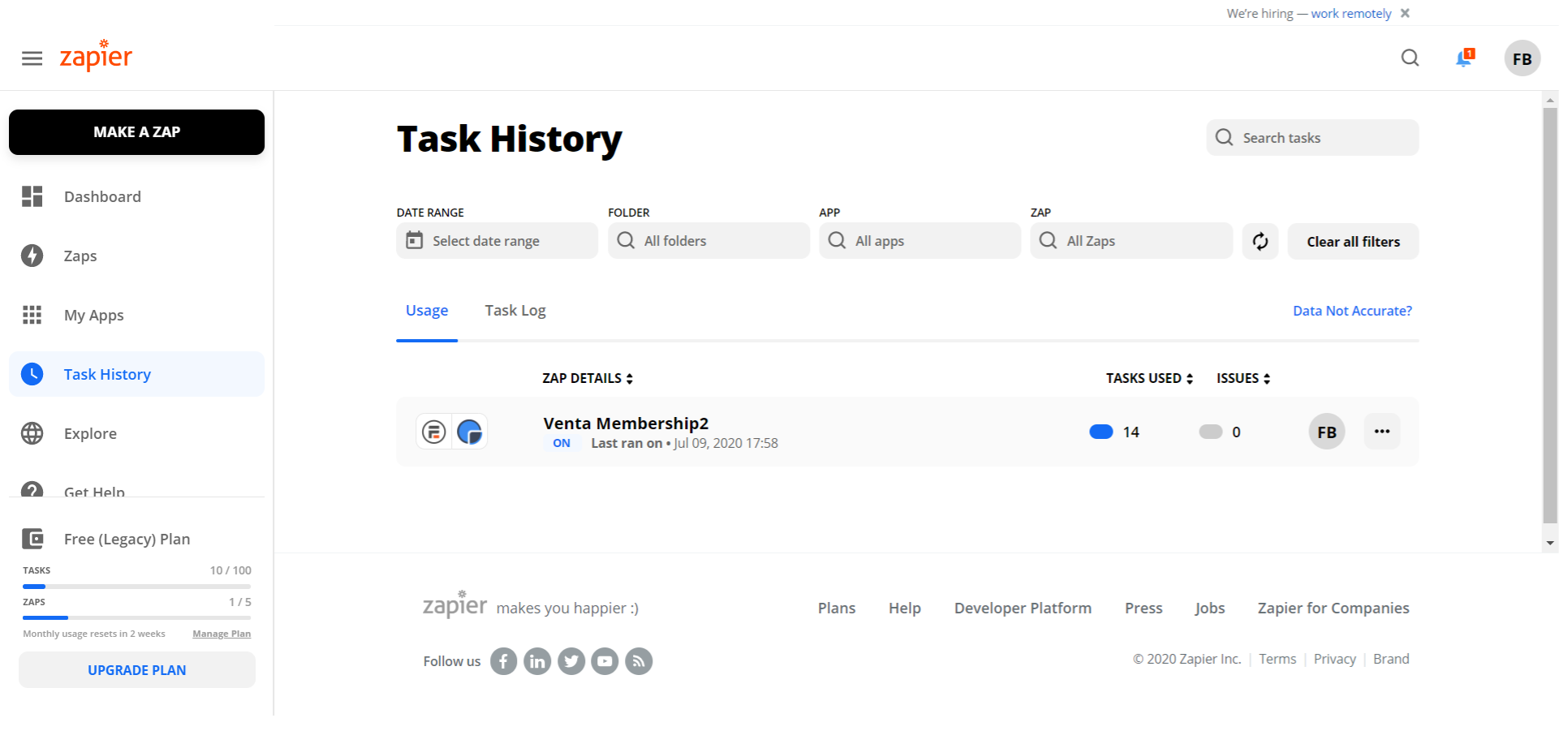Open Zapier for Companies link
This screenshot has width=1568, height=731.
pos(1333,608)
